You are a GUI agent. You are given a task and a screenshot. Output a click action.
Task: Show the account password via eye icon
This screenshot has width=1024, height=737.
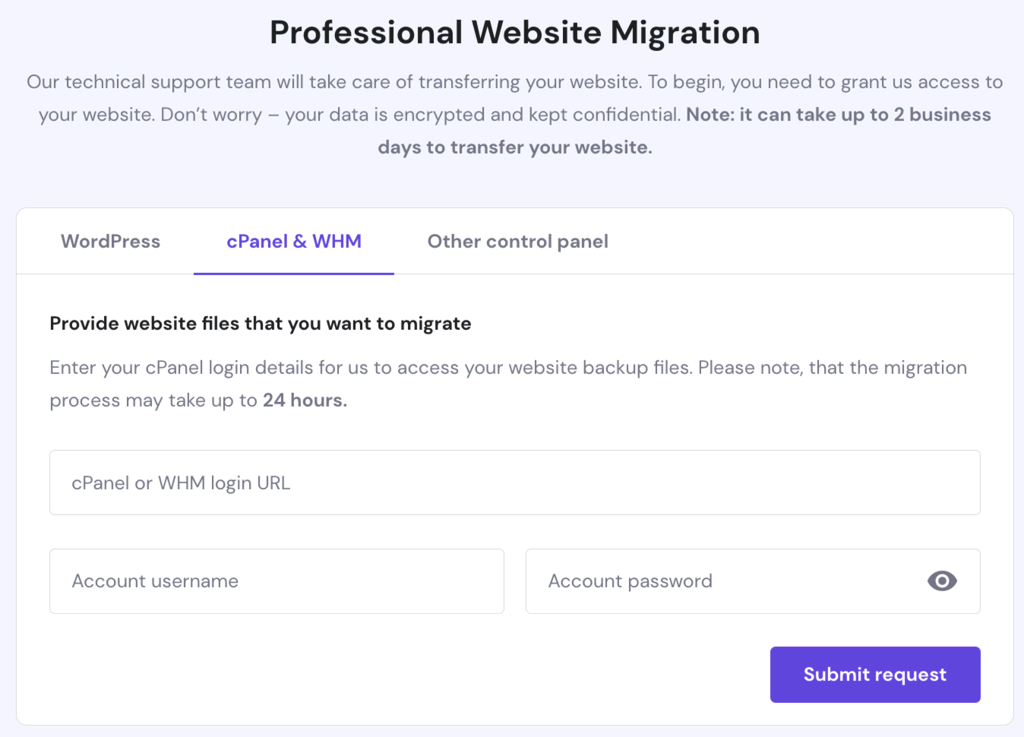click(942, 581)
